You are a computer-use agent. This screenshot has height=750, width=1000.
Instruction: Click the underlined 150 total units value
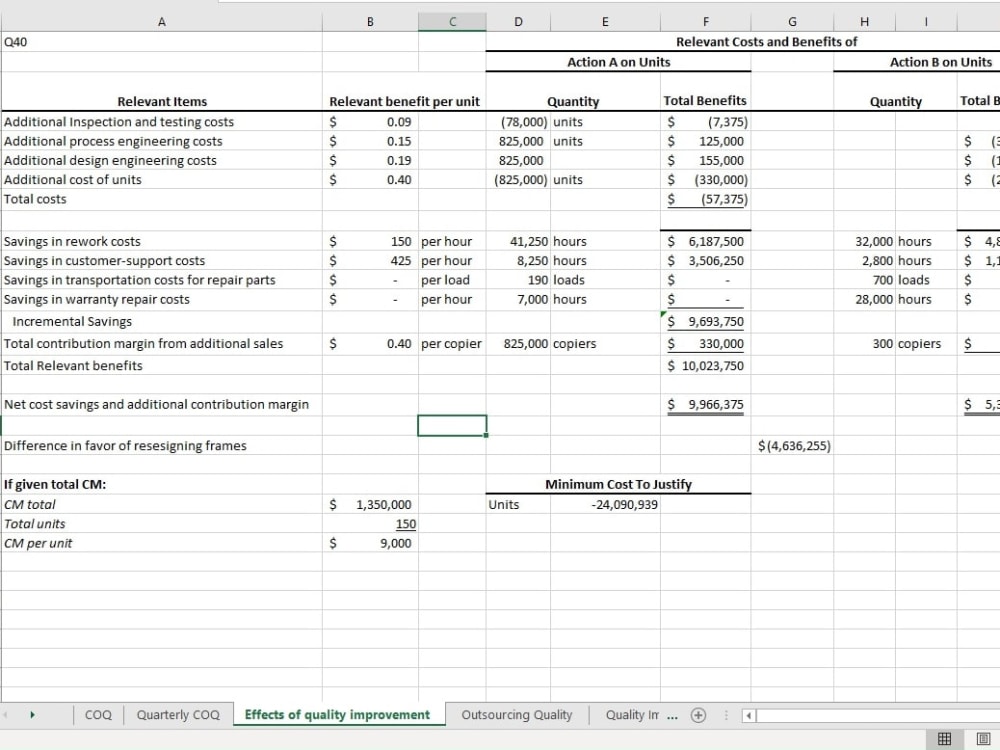(370, 524)
